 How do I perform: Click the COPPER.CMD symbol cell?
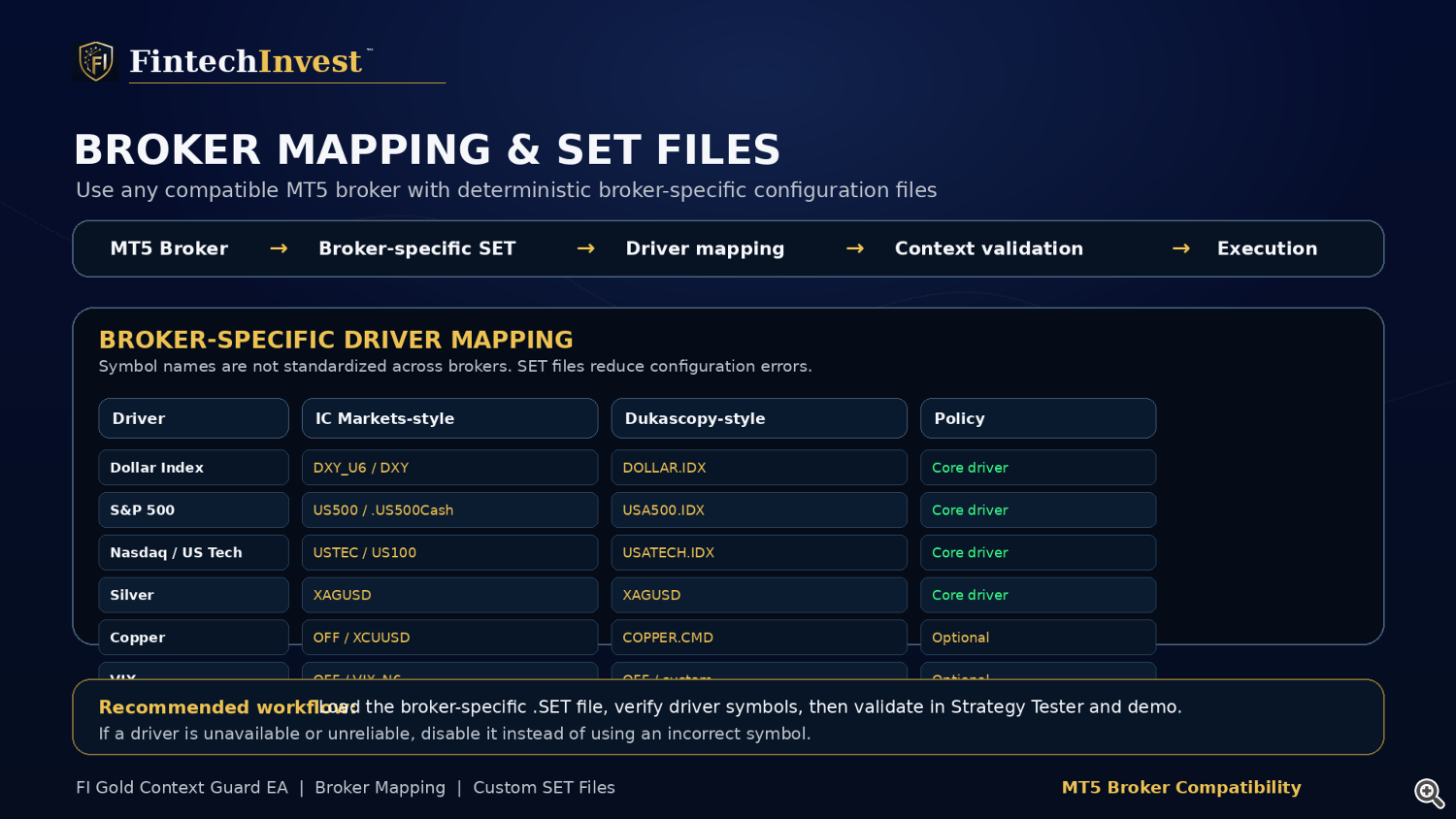click(x=759, y=638)
